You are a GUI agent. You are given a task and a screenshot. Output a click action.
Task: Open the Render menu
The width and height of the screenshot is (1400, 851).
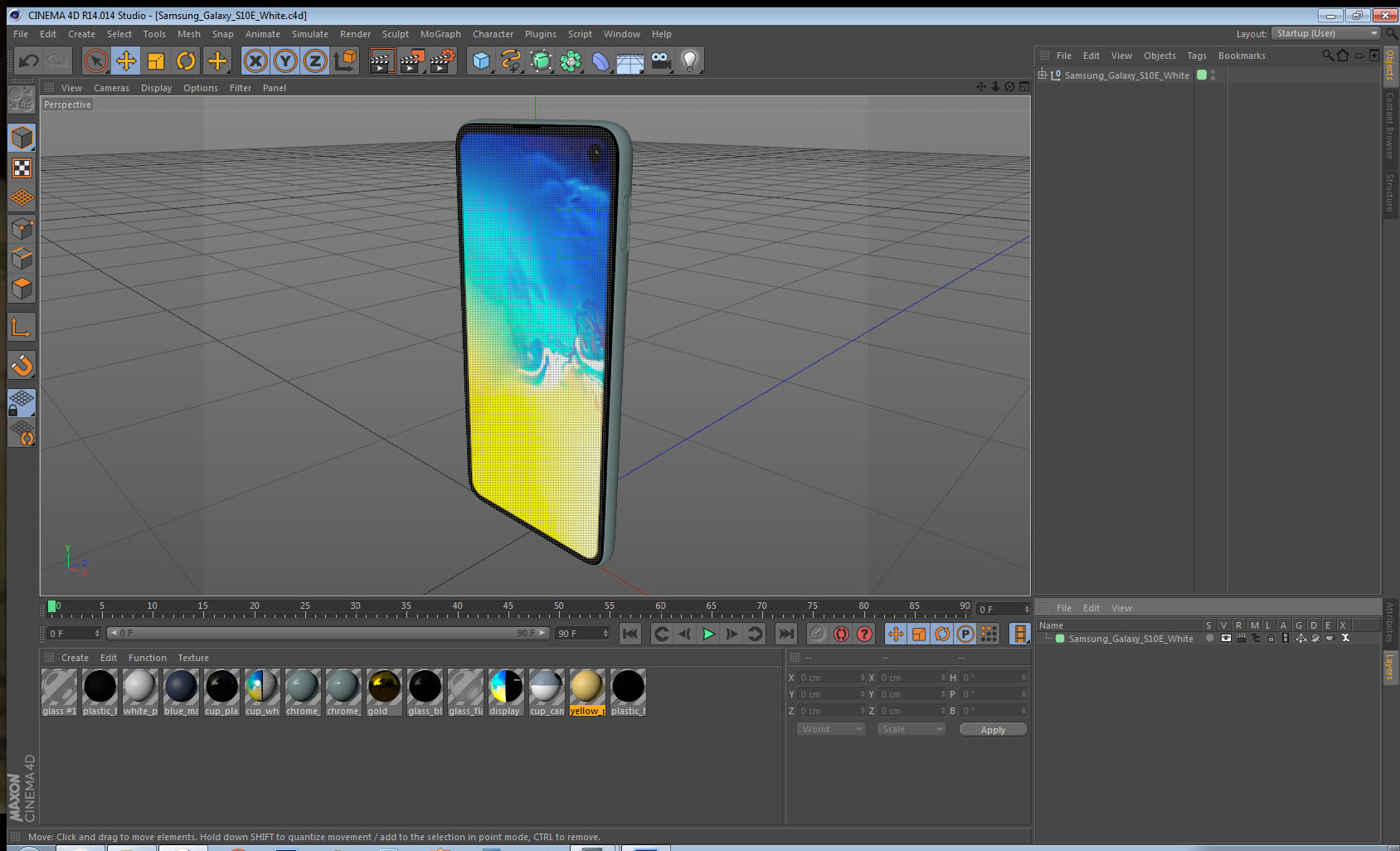[x=355, y=34]
